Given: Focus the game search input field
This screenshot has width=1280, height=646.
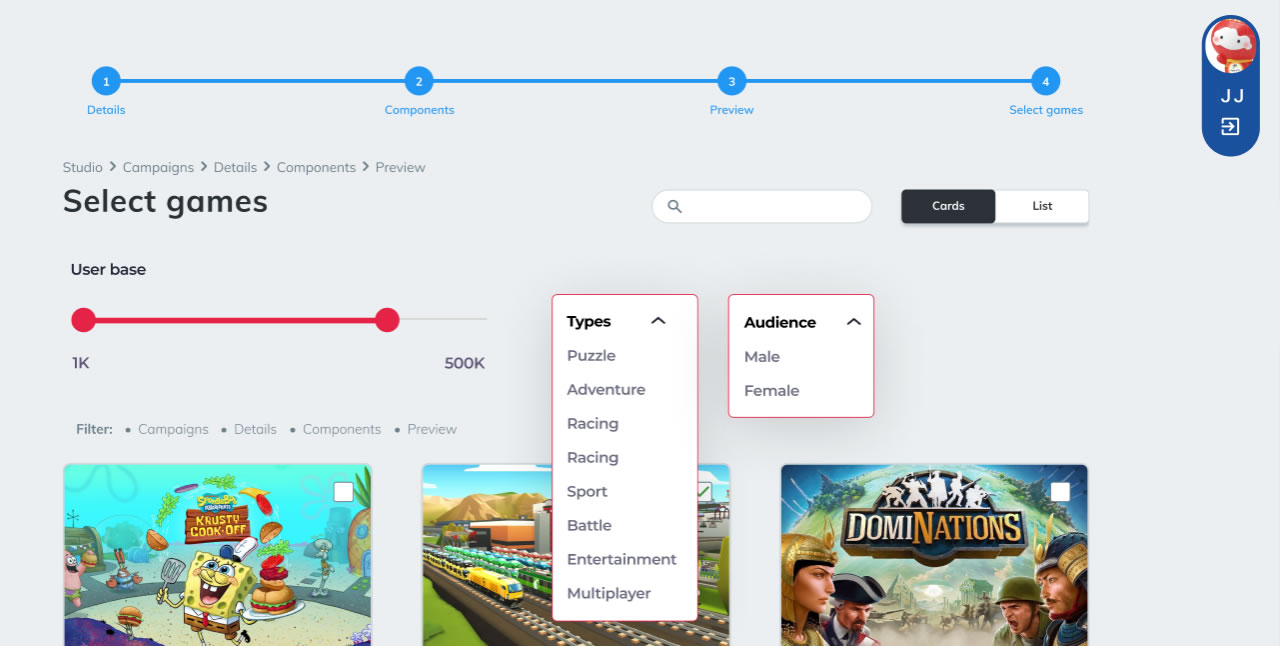Looking at the screenshot, I should coord(762,206).
